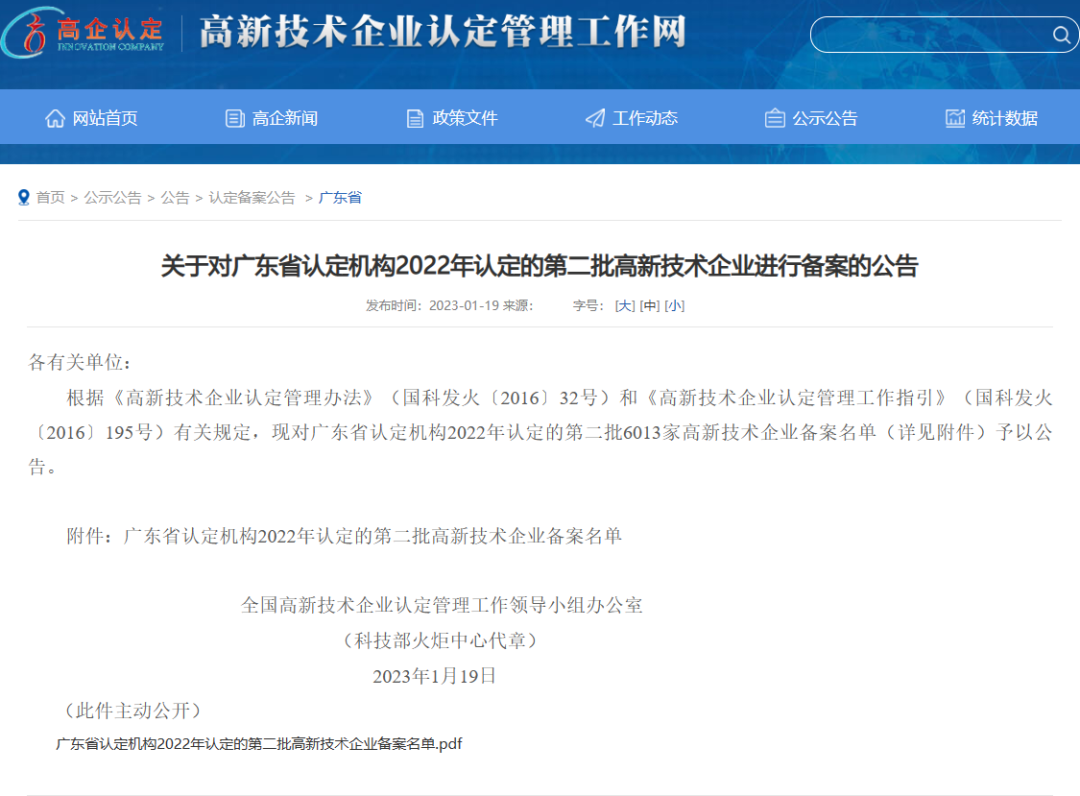Click the paper-plane icon for 工作动态
The width and height of the screenshot is (1080, 796).
click(x=594, y=117)
